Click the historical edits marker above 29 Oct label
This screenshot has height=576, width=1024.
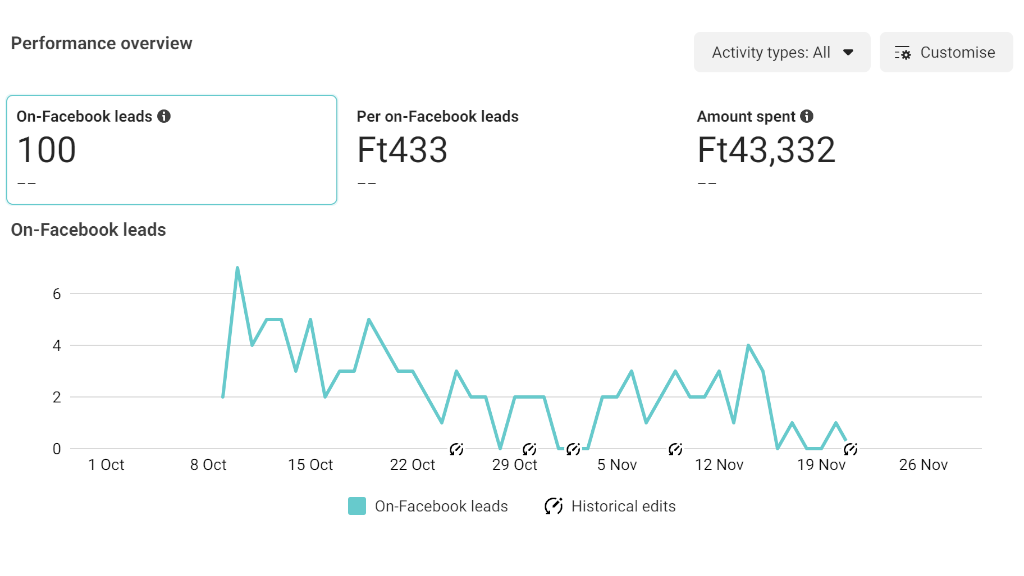(x=529, y=449)
